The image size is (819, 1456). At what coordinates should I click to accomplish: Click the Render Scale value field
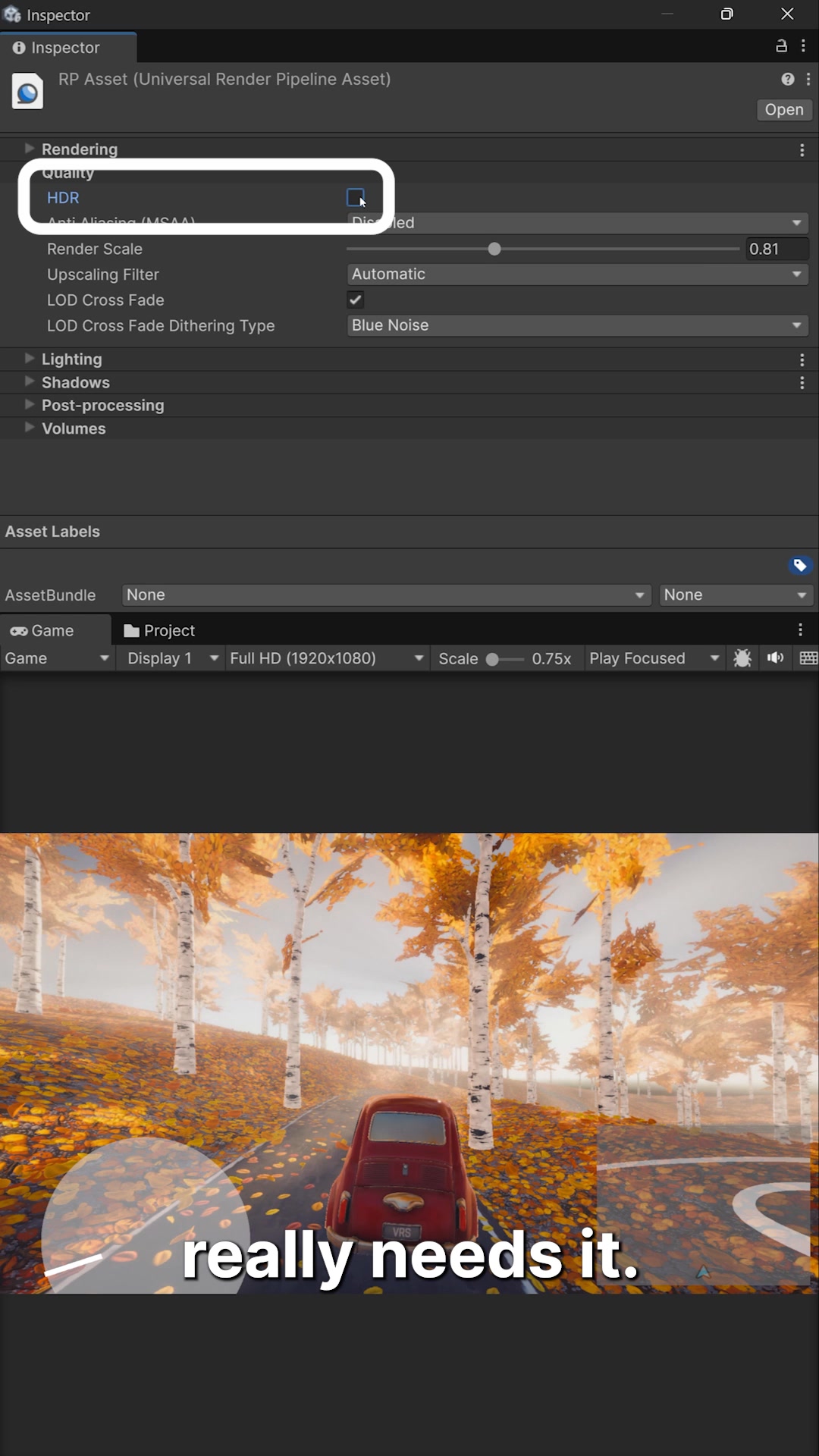click(x=777, y=249)
